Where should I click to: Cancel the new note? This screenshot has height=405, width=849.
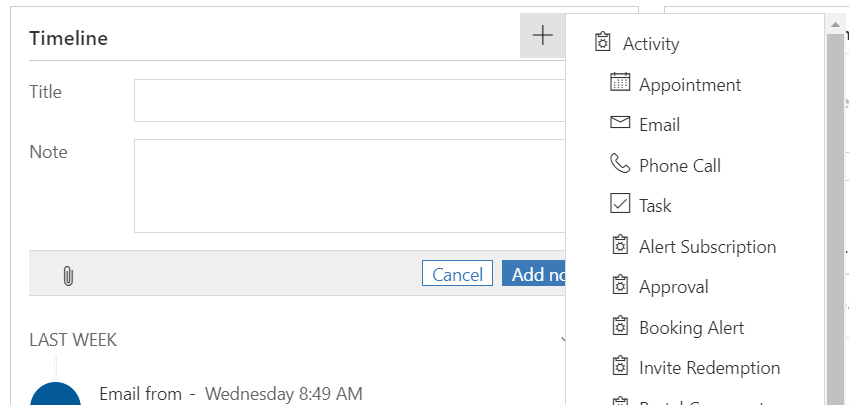(458, 273)
